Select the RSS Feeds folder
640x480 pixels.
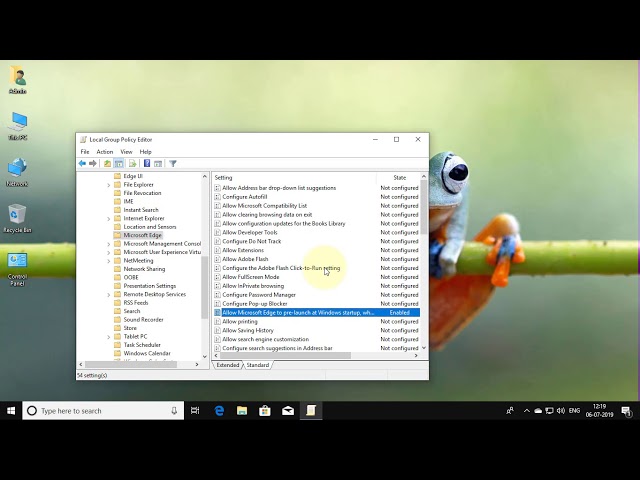pos(136,303)
